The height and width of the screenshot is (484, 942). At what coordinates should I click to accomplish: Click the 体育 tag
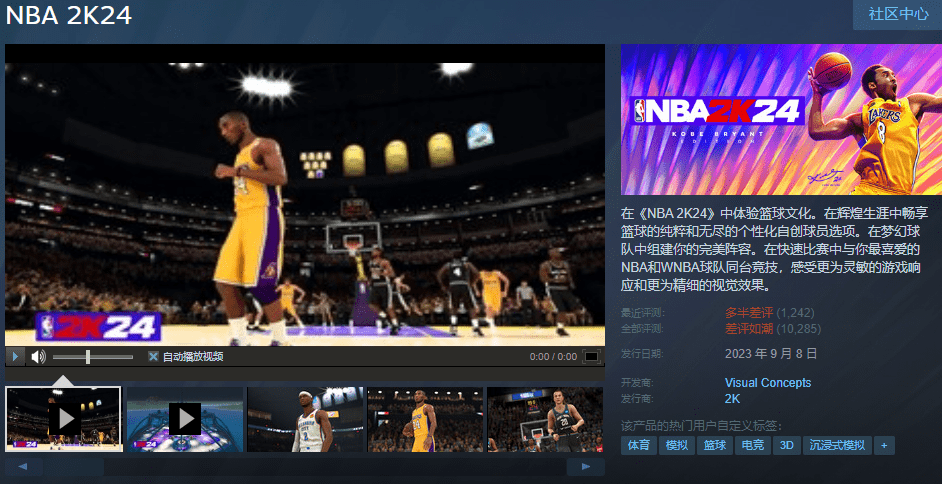638,445
